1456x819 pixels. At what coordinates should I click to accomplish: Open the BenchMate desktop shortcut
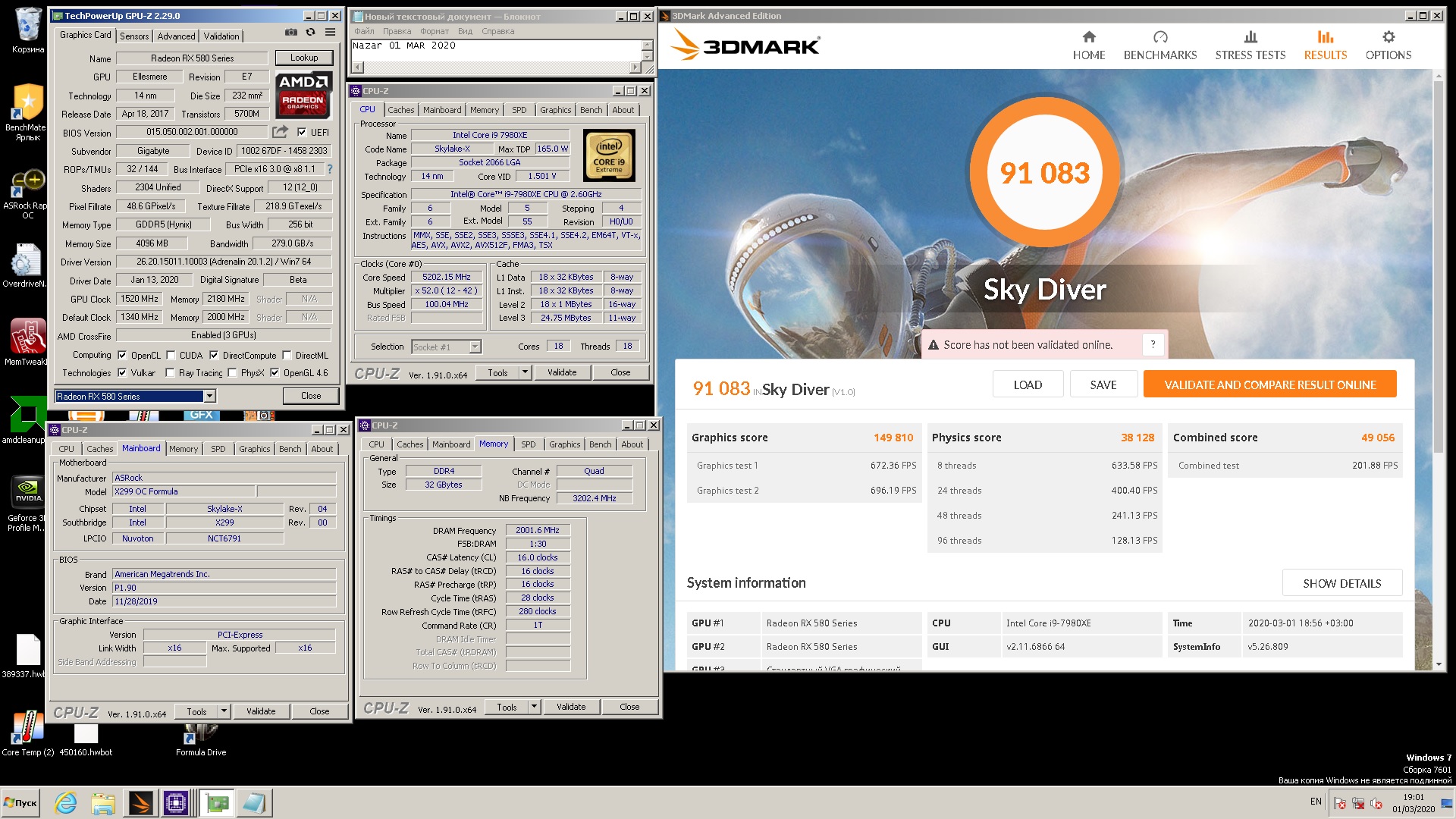click(28, 112)
